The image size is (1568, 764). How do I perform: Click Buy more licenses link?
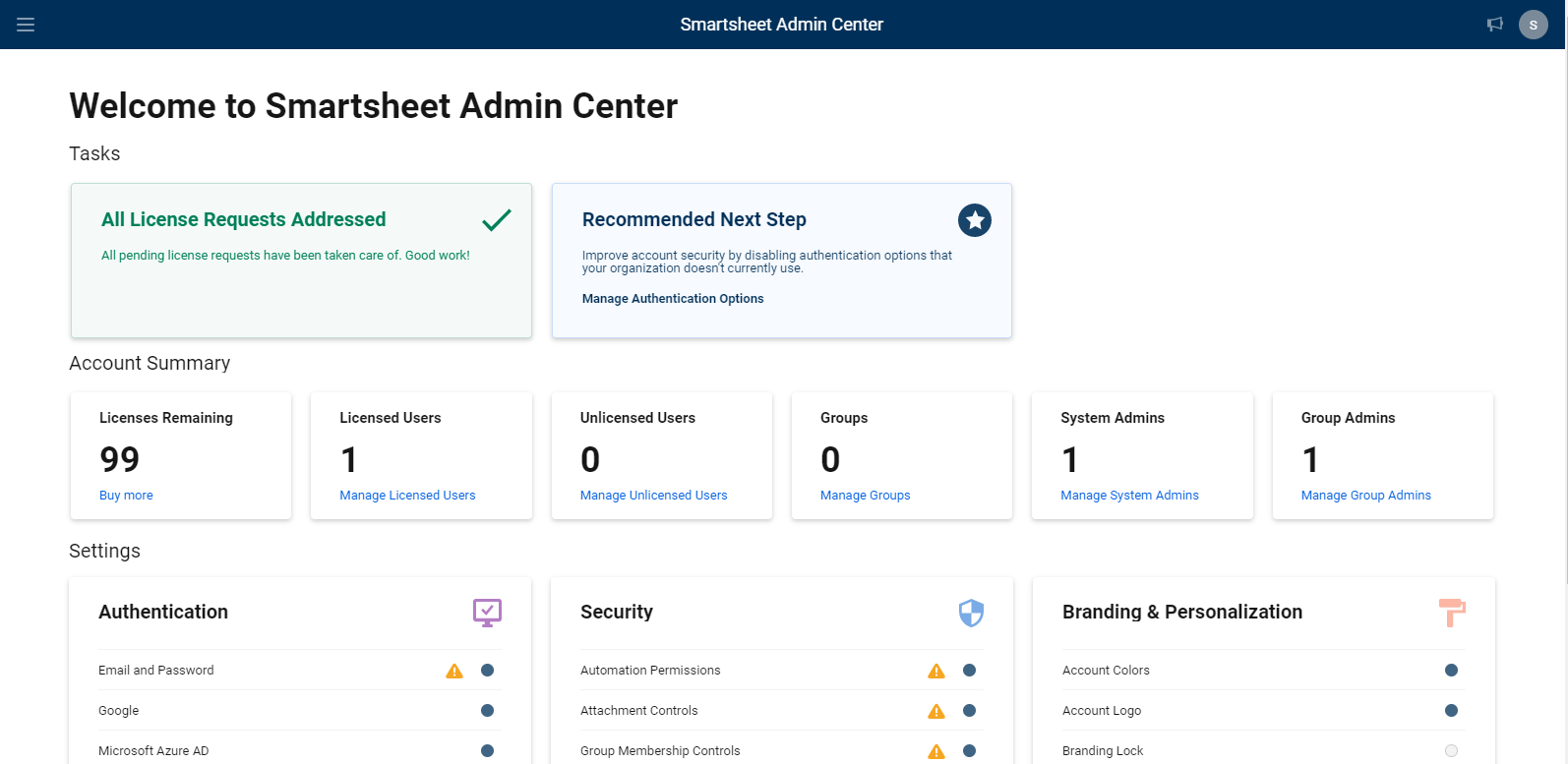coord(126,496)
